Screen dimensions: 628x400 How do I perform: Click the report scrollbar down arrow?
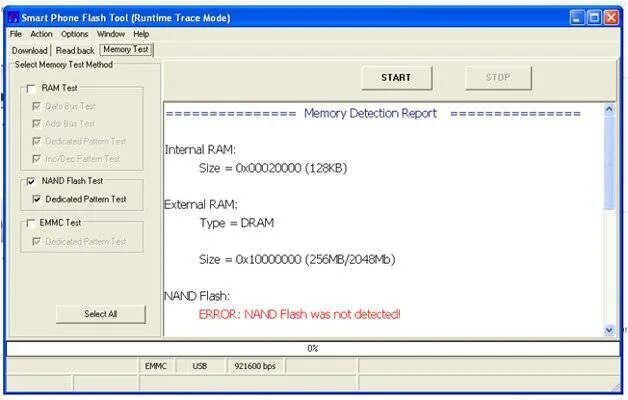[609, 330]
